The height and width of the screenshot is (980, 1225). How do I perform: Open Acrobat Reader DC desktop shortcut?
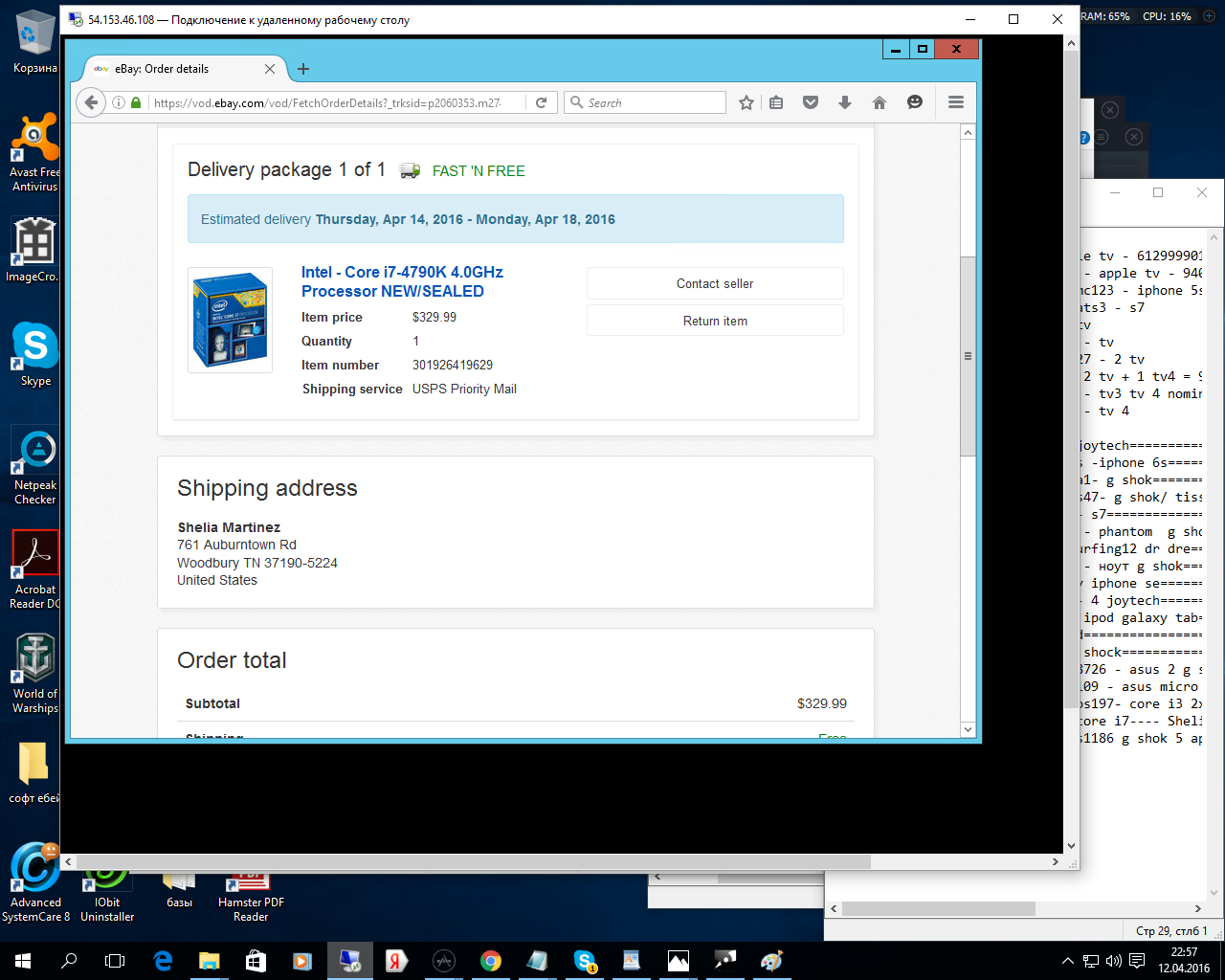click(x=35, y=569)
